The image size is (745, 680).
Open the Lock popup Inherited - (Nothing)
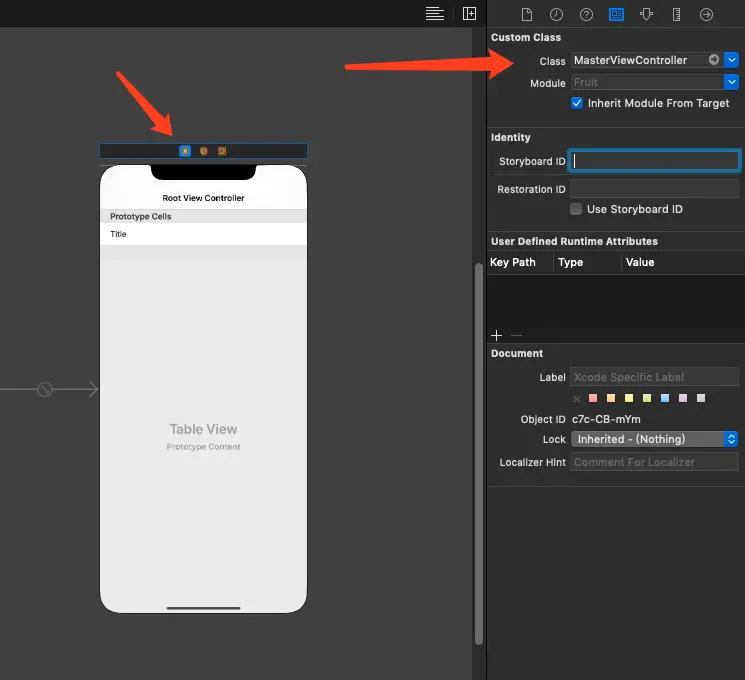point(655,439)
